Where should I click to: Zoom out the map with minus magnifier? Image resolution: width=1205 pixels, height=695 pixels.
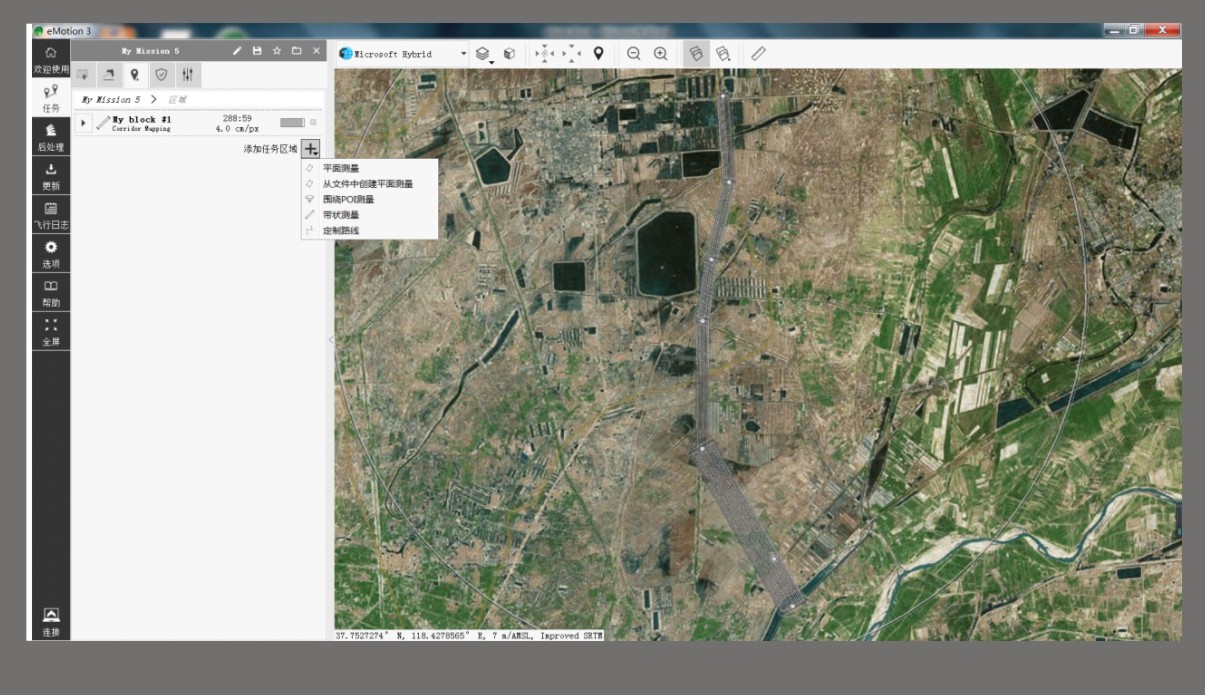pyautogui.click(x=633, y=54)
